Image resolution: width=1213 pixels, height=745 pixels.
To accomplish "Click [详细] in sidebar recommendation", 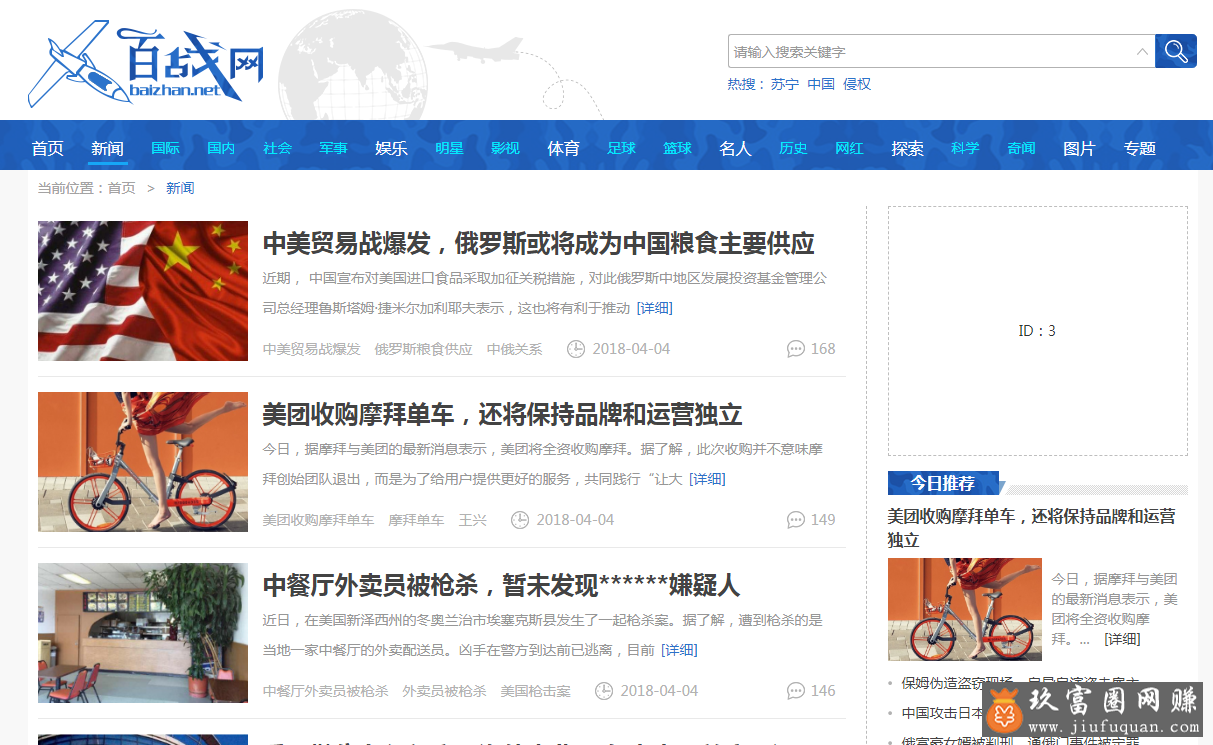I will 1122,639.
